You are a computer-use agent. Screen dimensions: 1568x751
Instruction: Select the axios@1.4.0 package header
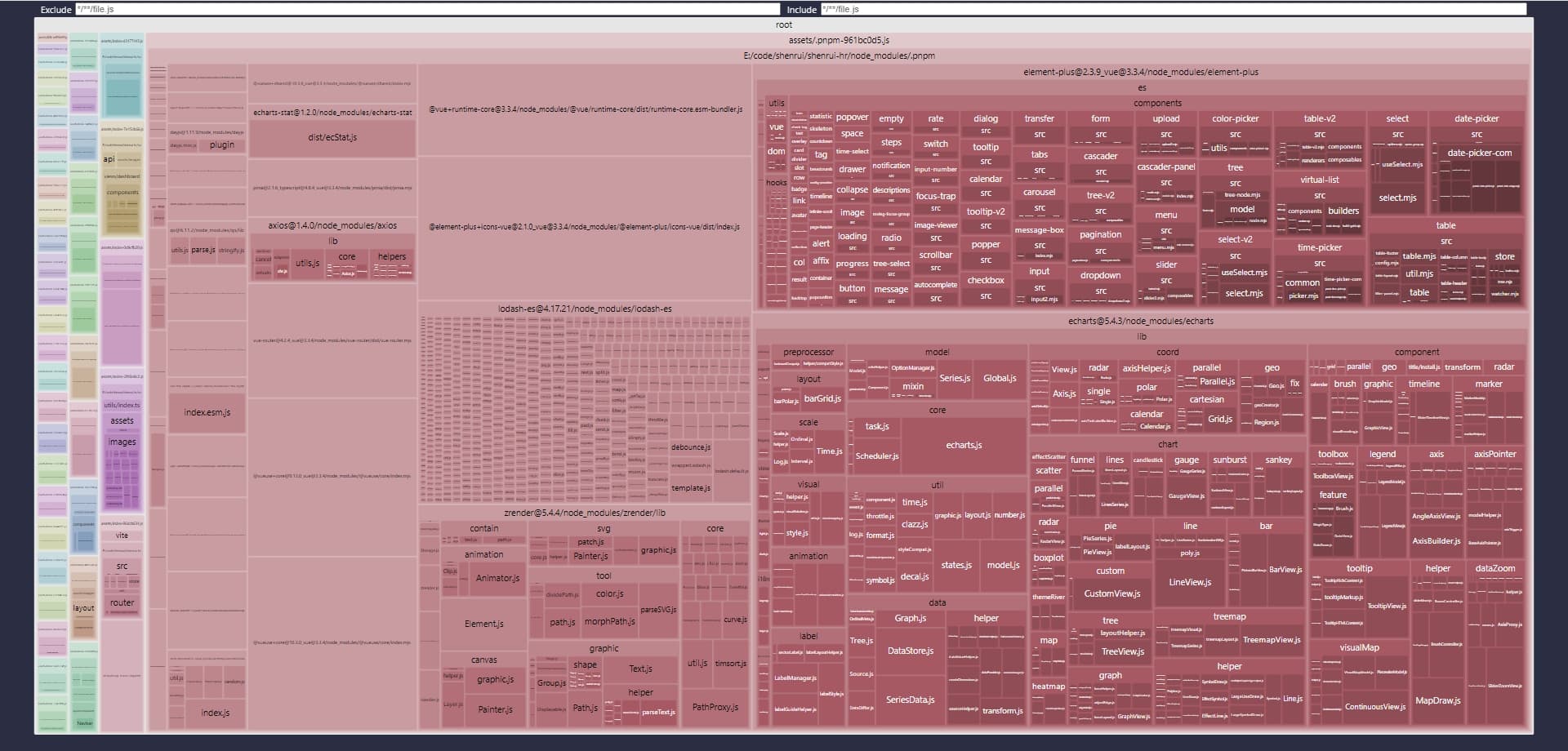tap(332, 225)
